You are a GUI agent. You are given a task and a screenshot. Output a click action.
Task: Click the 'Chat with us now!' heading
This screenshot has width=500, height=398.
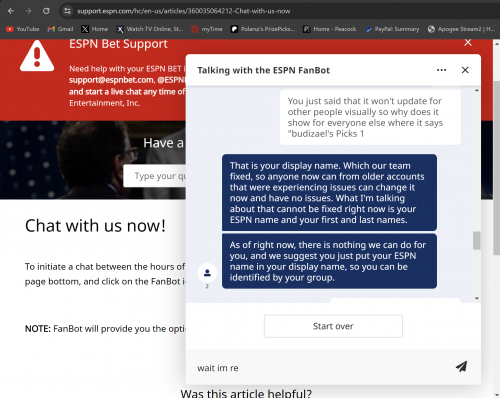(x=95, y=226)
